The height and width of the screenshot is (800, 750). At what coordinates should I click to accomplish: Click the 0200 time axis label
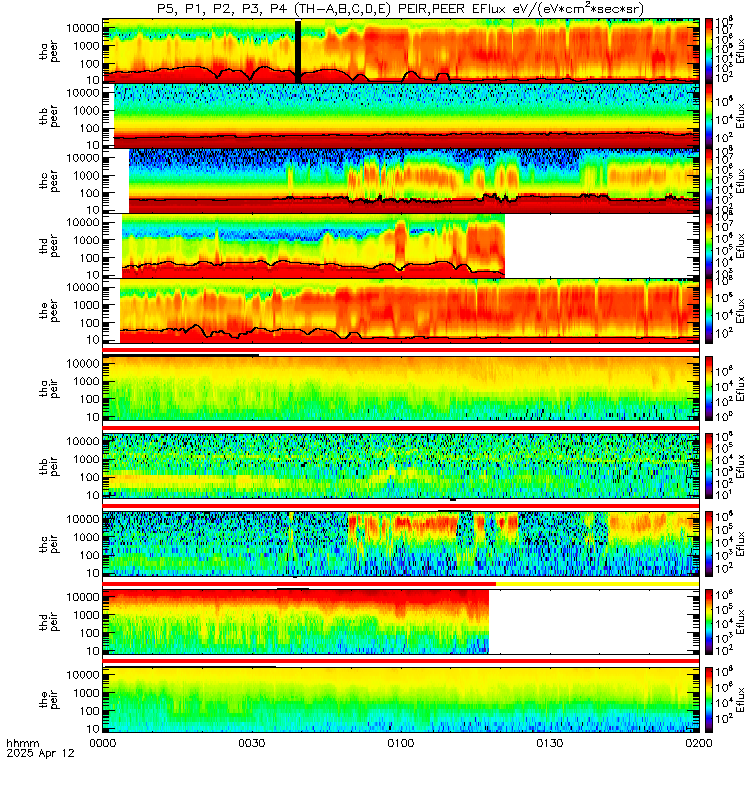tap(698, 743)
